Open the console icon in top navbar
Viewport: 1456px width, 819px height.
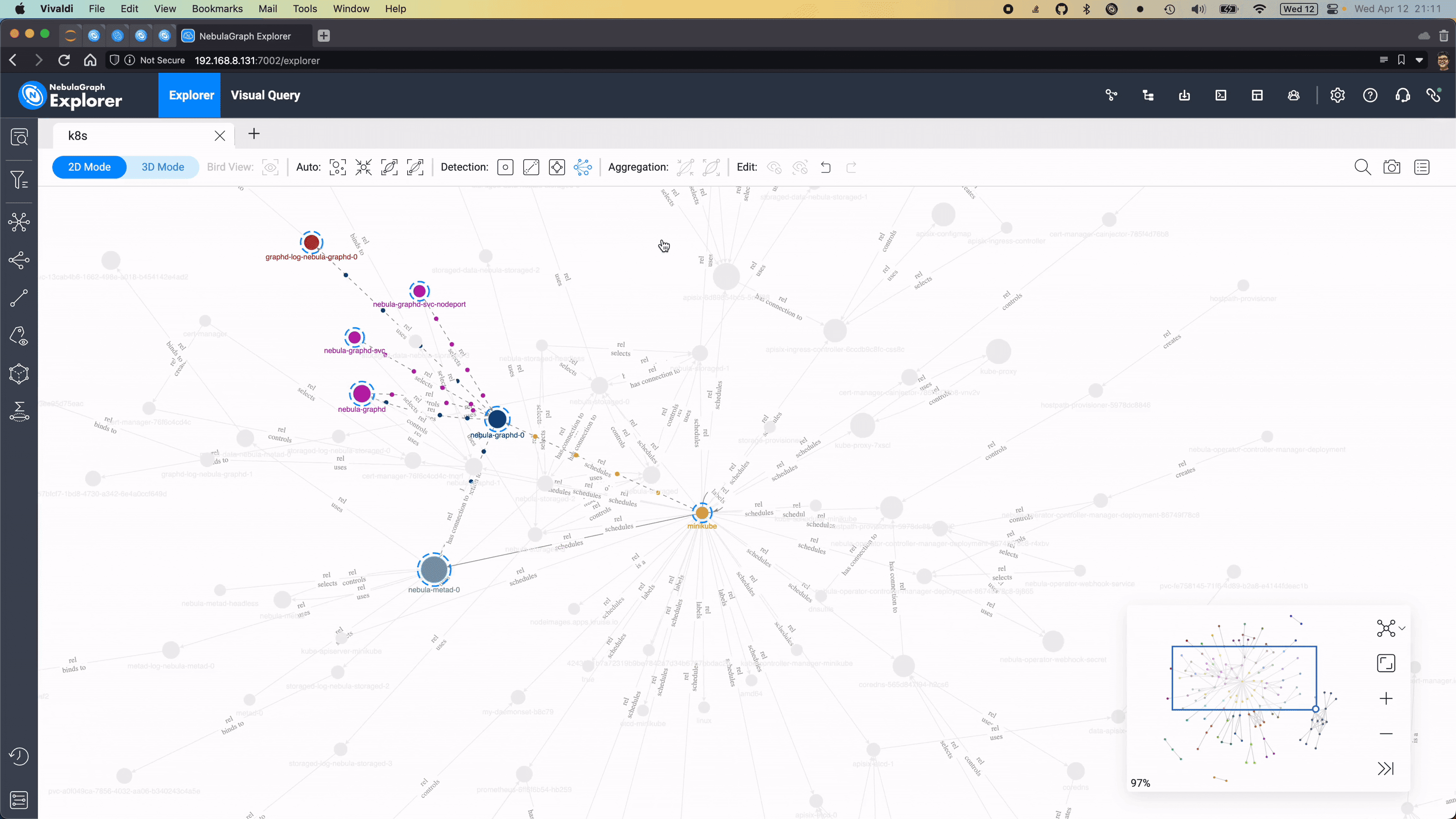1221,96
